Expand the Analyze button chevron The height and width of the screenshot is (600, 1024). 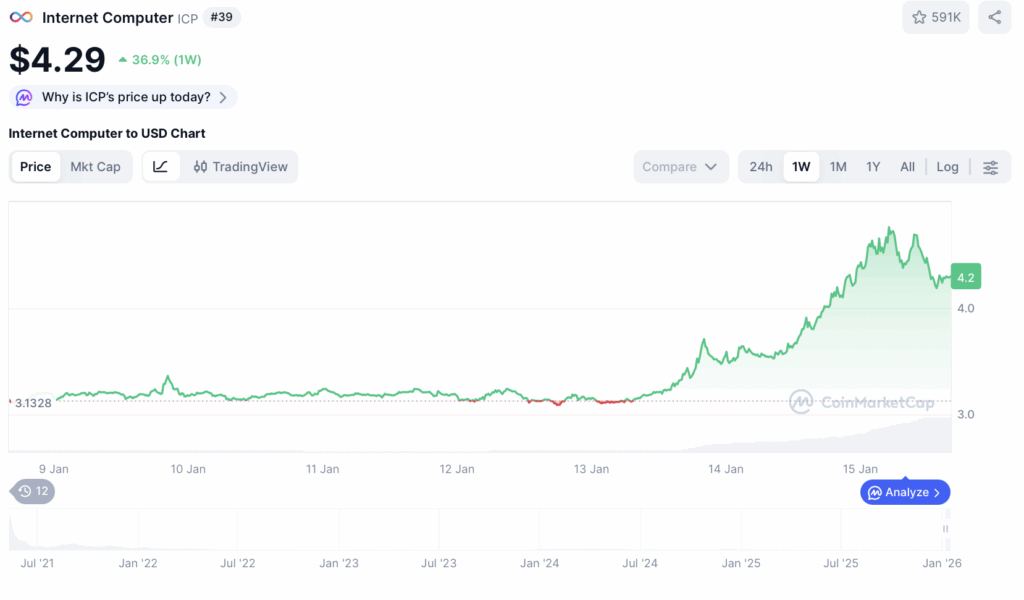pos(937,493)
